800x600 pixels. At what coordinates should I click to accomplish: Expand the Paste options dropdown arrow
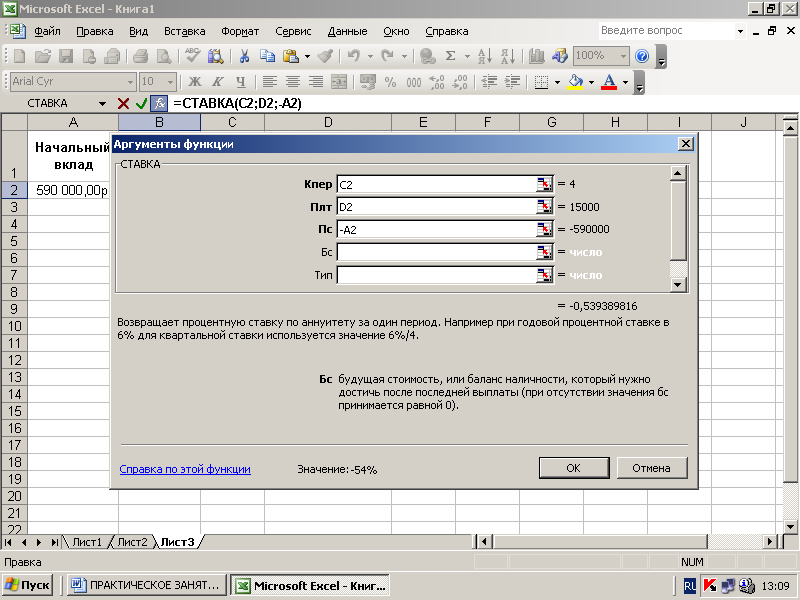(x=307, y=56)
